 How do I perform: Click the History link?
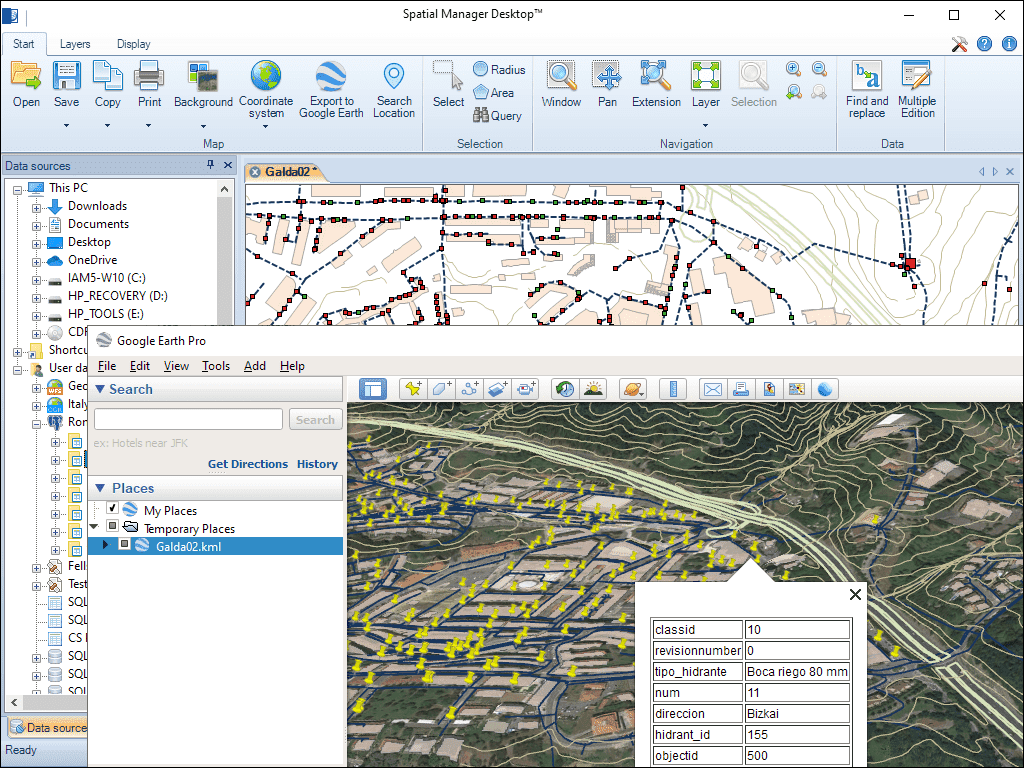(317, 464)
